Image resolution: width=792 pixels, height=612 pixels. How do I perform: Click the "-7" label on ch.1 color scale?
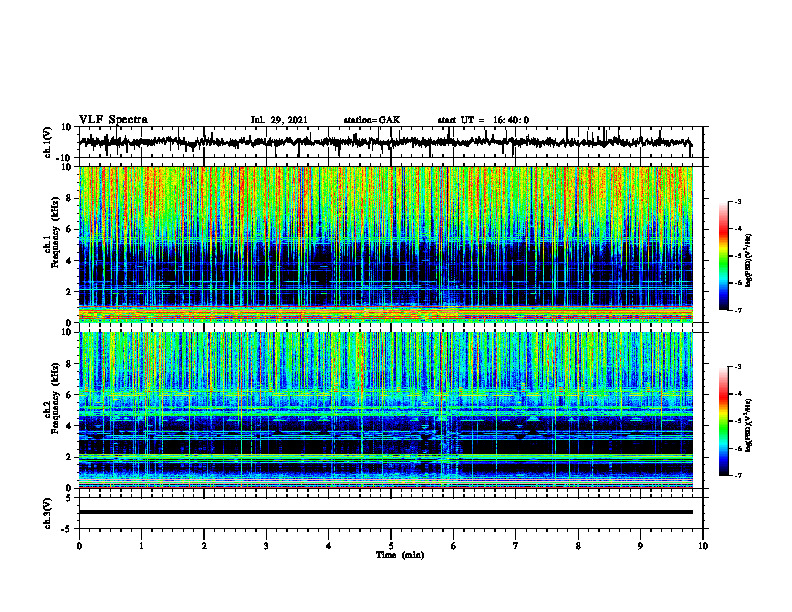pos(738,310)
